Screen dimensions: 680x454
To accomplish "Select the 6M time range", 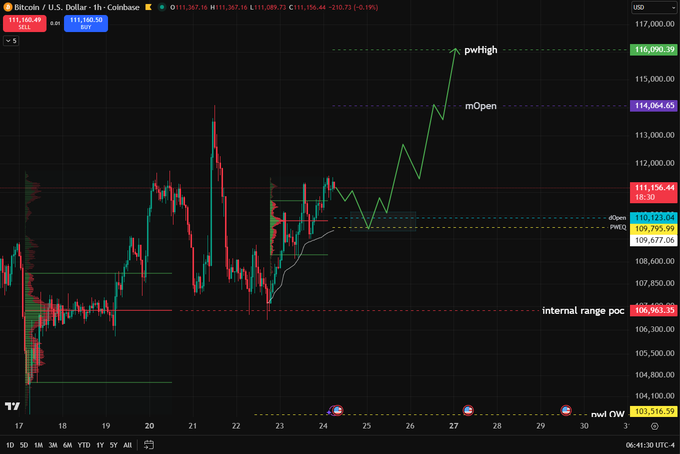I will [67, 445].
